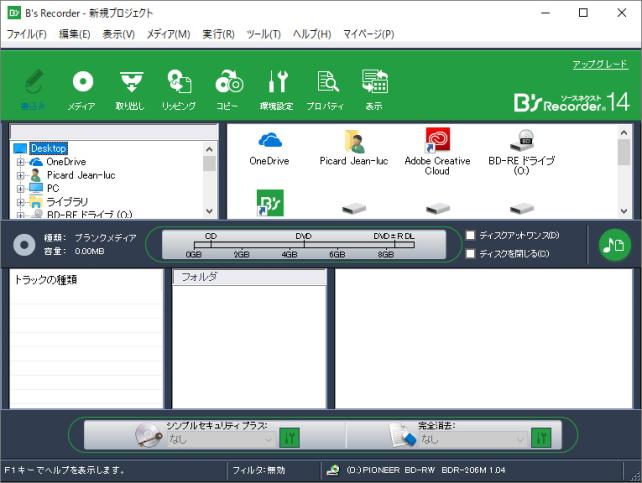Enable ディスクアットワンス checkbox
This screenshot has height=483, width=642.
tap(470, 235)
